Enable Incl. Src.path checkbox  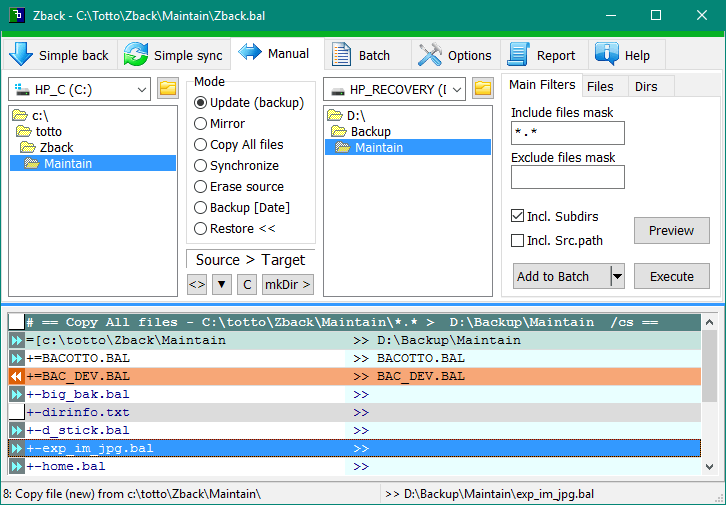518,241
